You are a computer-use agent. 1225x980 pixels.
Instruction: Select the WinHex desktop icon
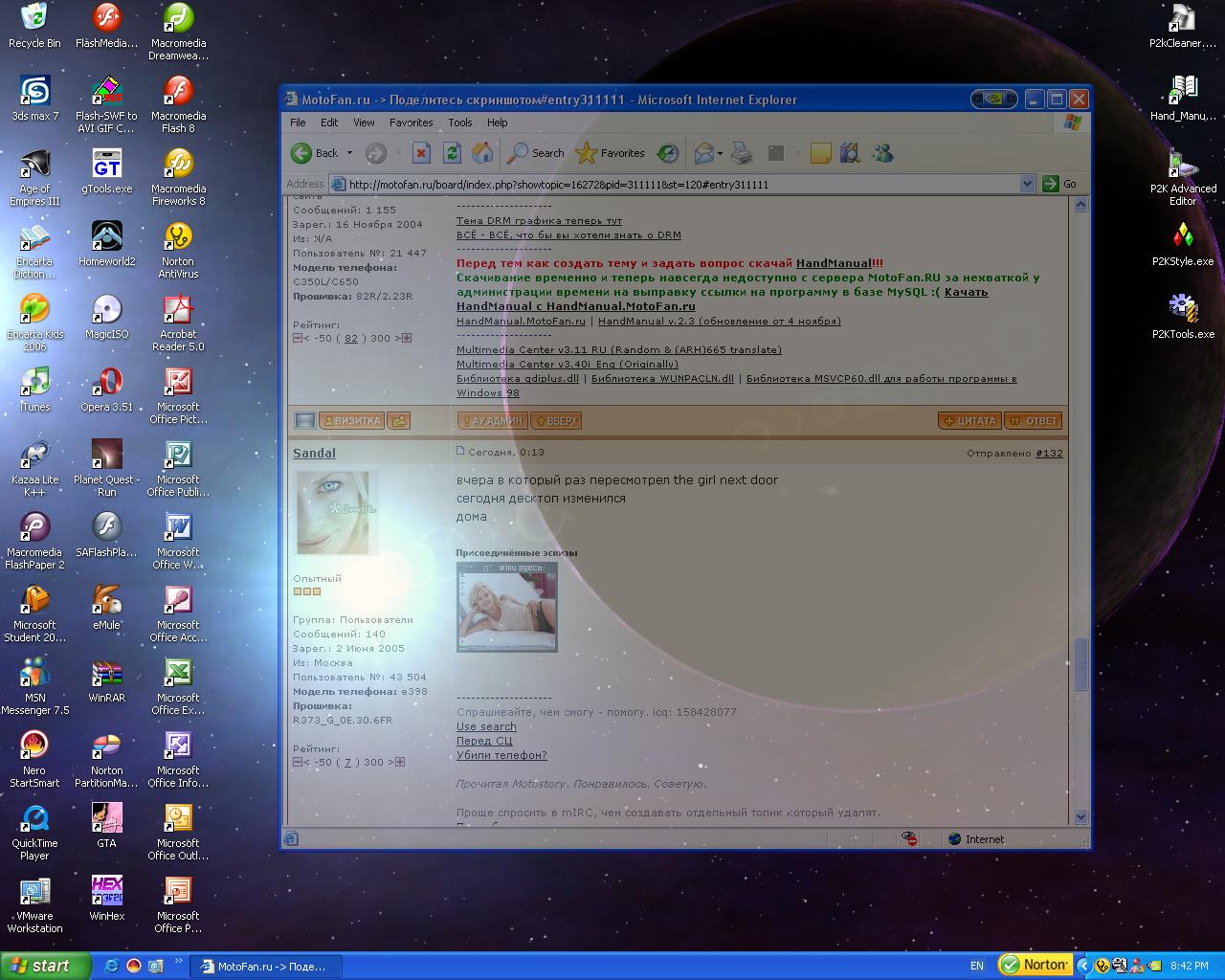tap(106, 899)
